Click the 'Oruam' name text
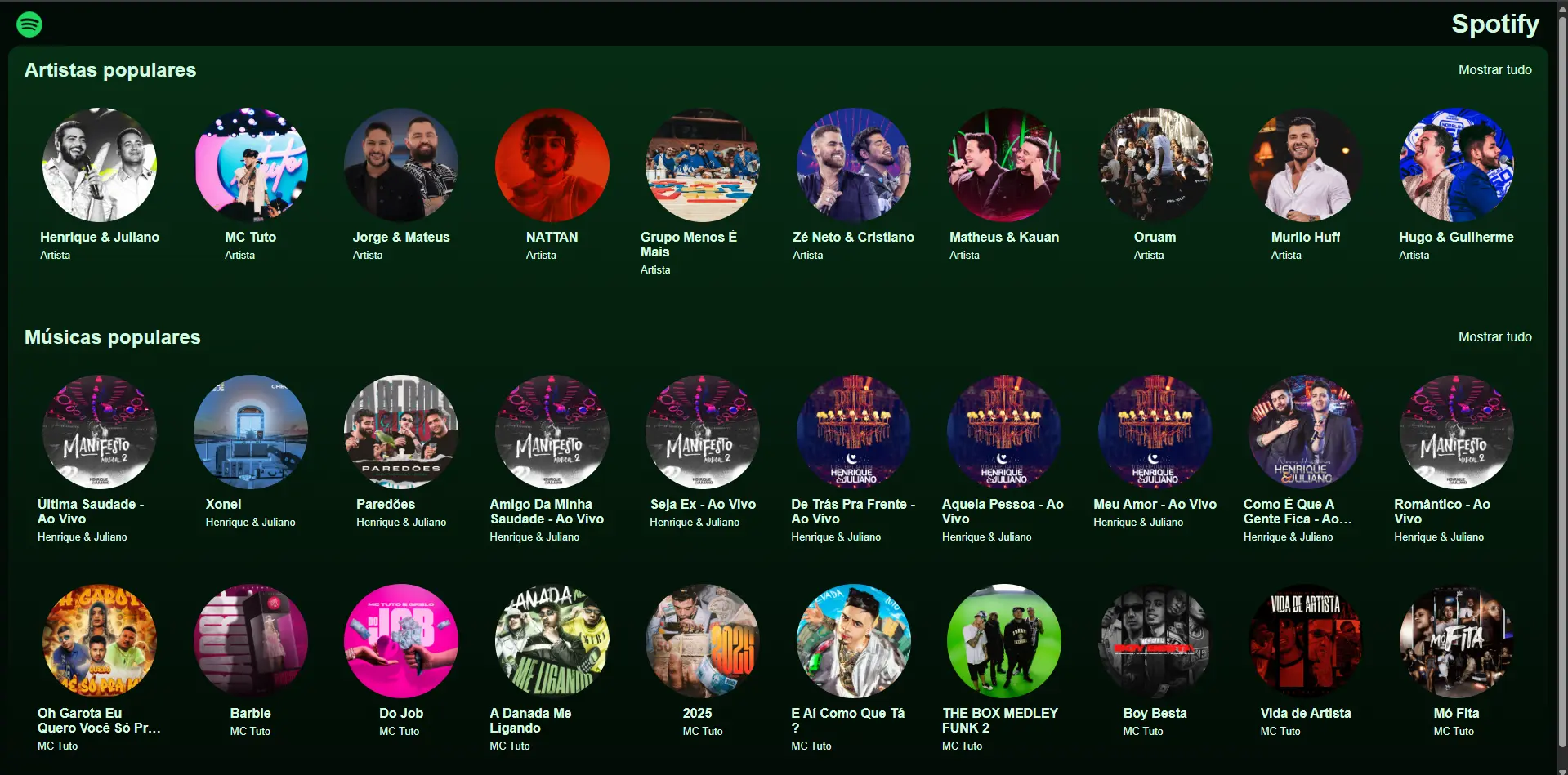Image resolution: width=1568 pixels, height=775 pixels. (x=1155, y=238)
